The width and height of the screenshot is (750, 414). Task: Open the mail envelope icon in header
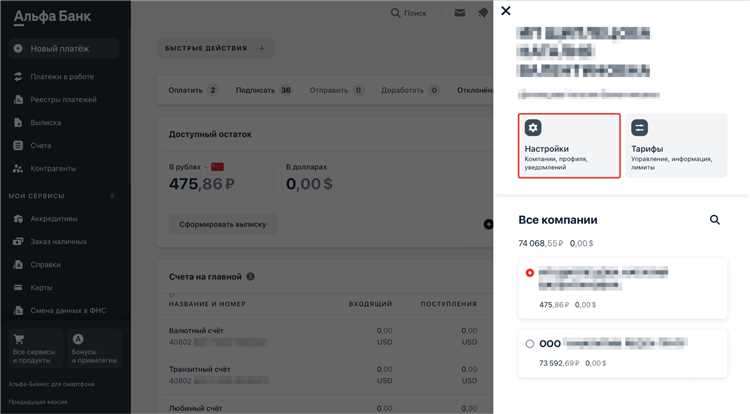click(x=460, y=13)
